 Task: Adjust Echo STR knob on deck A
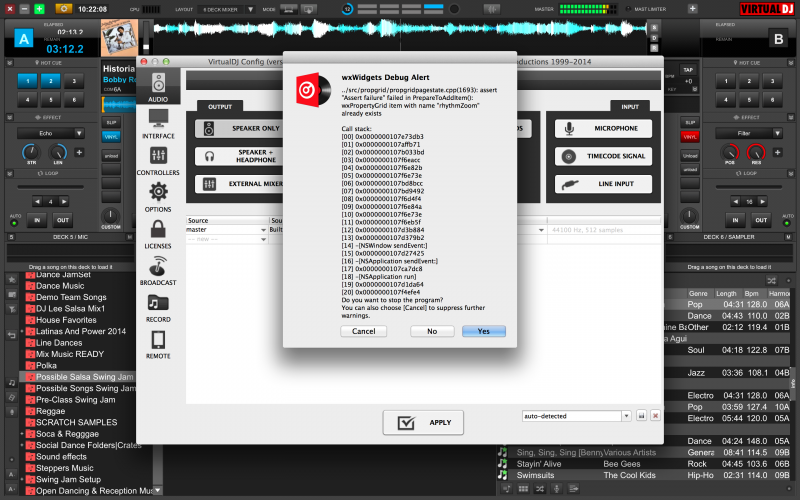coord(31,152)
